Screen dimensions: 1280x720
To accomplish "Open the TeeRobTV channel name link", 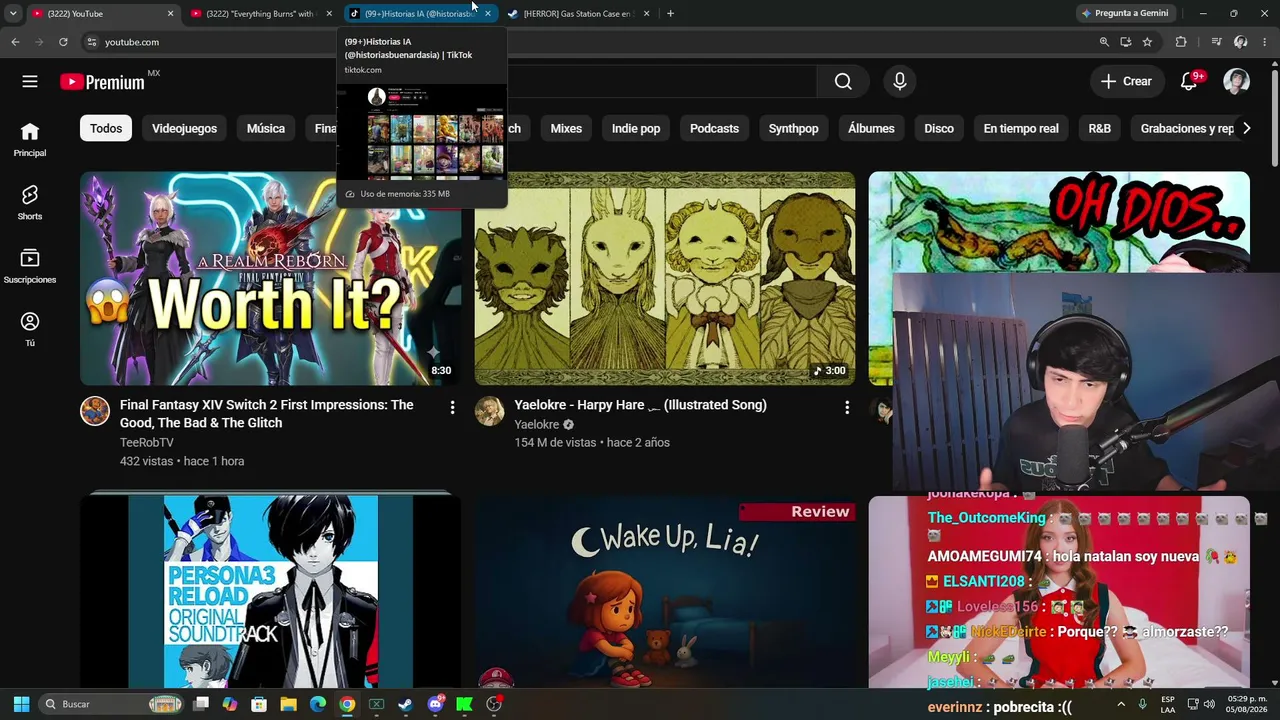I will click(147, 443).
